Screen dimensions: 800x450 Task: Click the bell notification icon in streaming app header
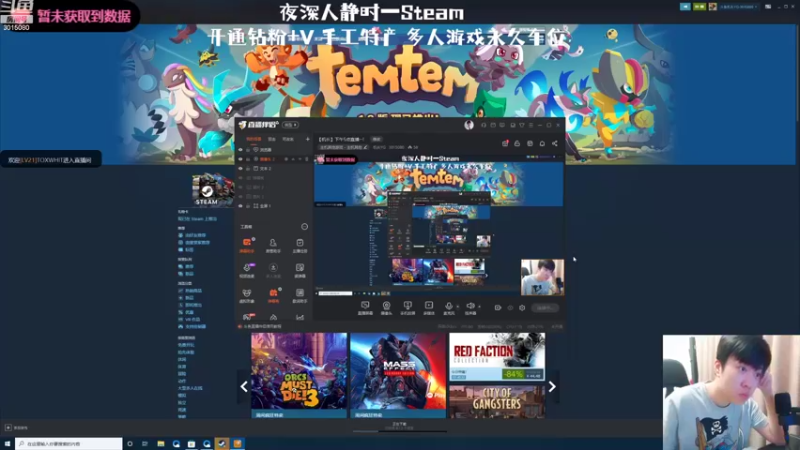click(x=542, y=143)
